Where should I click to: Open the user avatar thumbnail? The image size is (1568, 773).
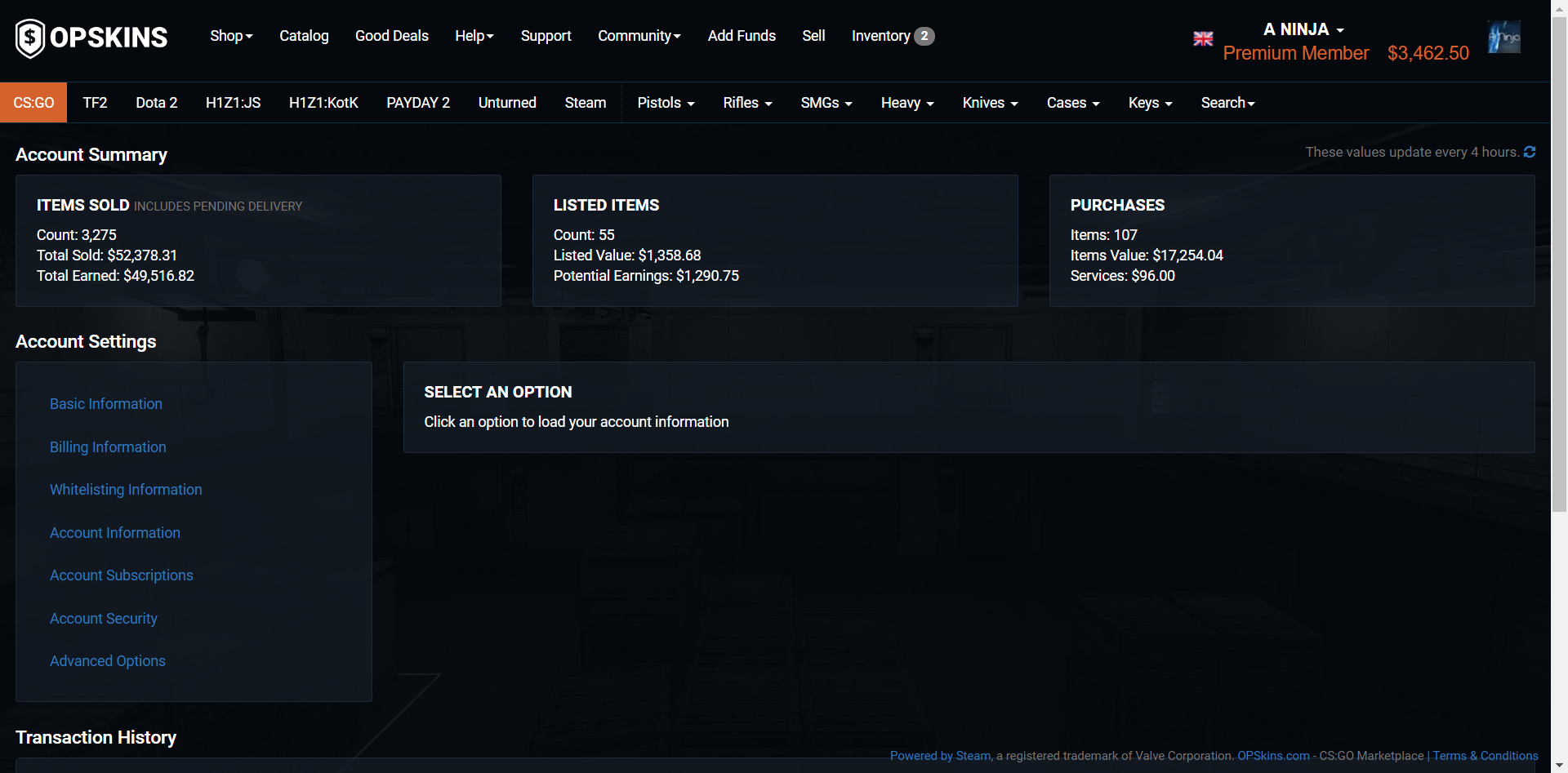coord(1504,37)
